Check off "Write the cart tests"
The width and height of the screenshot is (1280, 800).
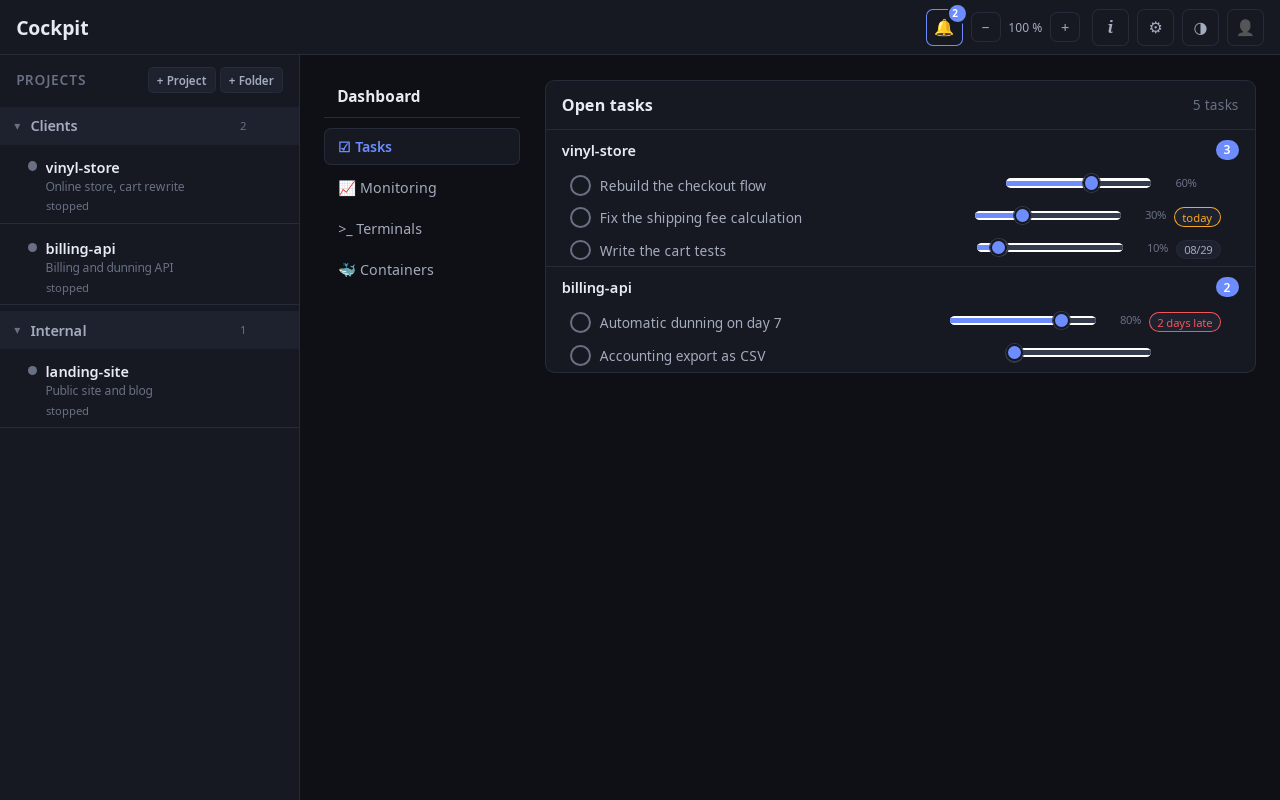580,250
